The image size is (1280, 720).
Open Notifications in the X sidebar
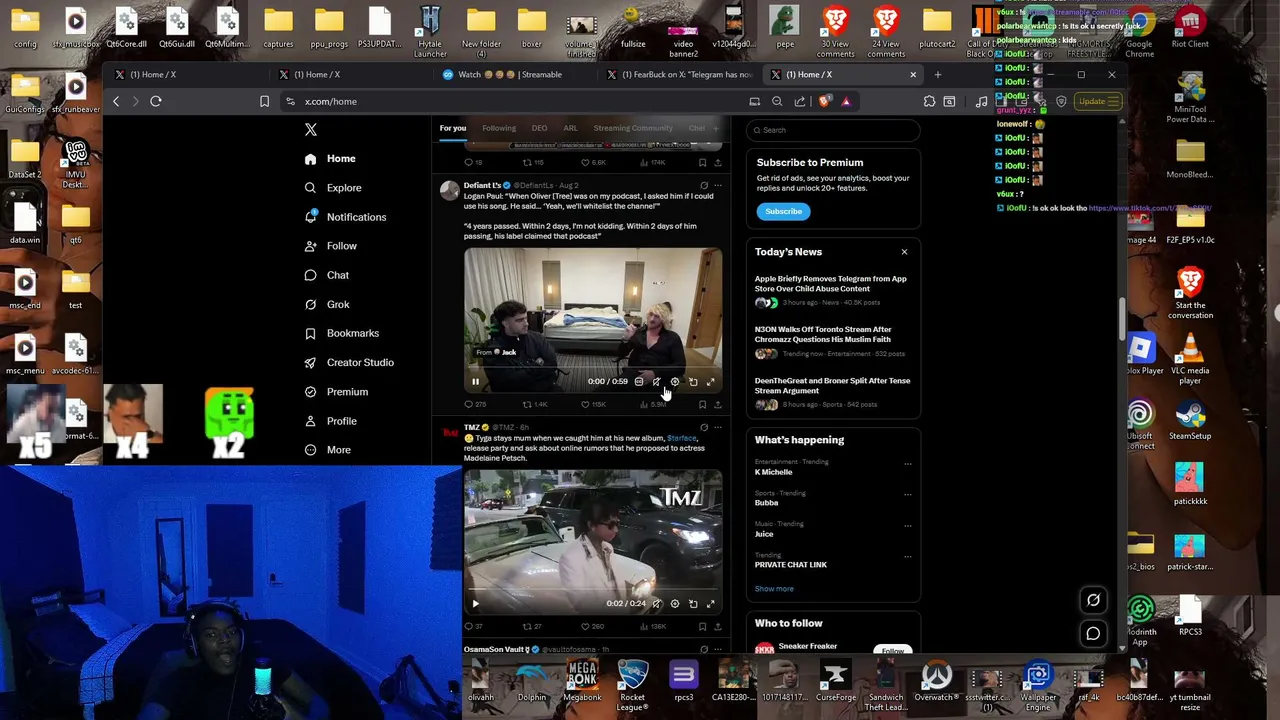pos(346,217)
